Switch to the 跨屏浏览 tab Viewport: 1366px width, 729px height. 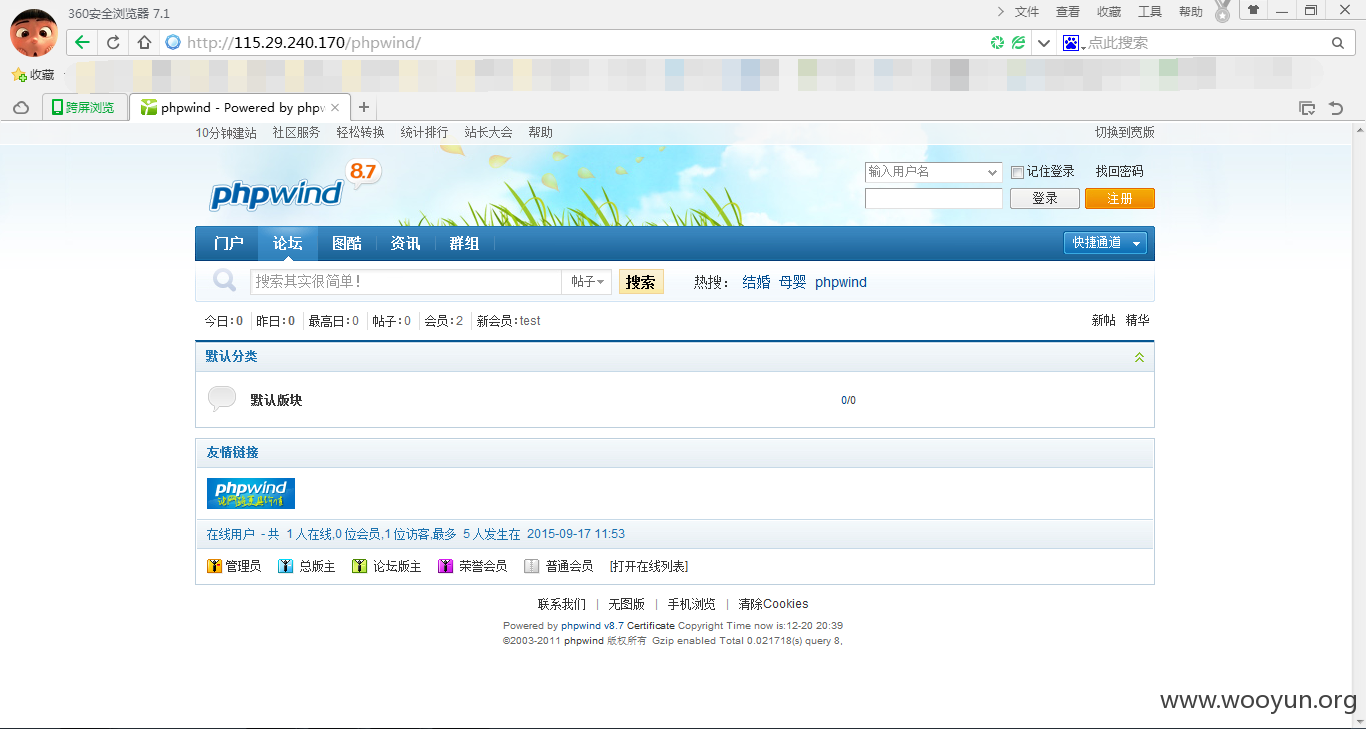click(86, 107)
